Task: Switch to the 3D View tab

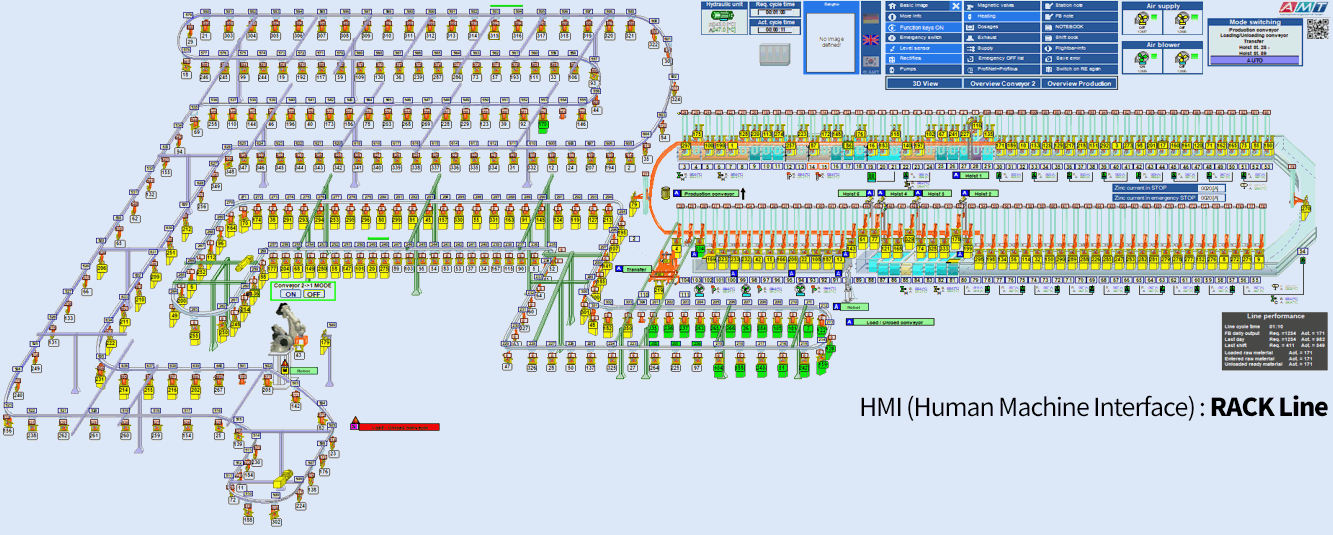Action: [x=924, y=84]
